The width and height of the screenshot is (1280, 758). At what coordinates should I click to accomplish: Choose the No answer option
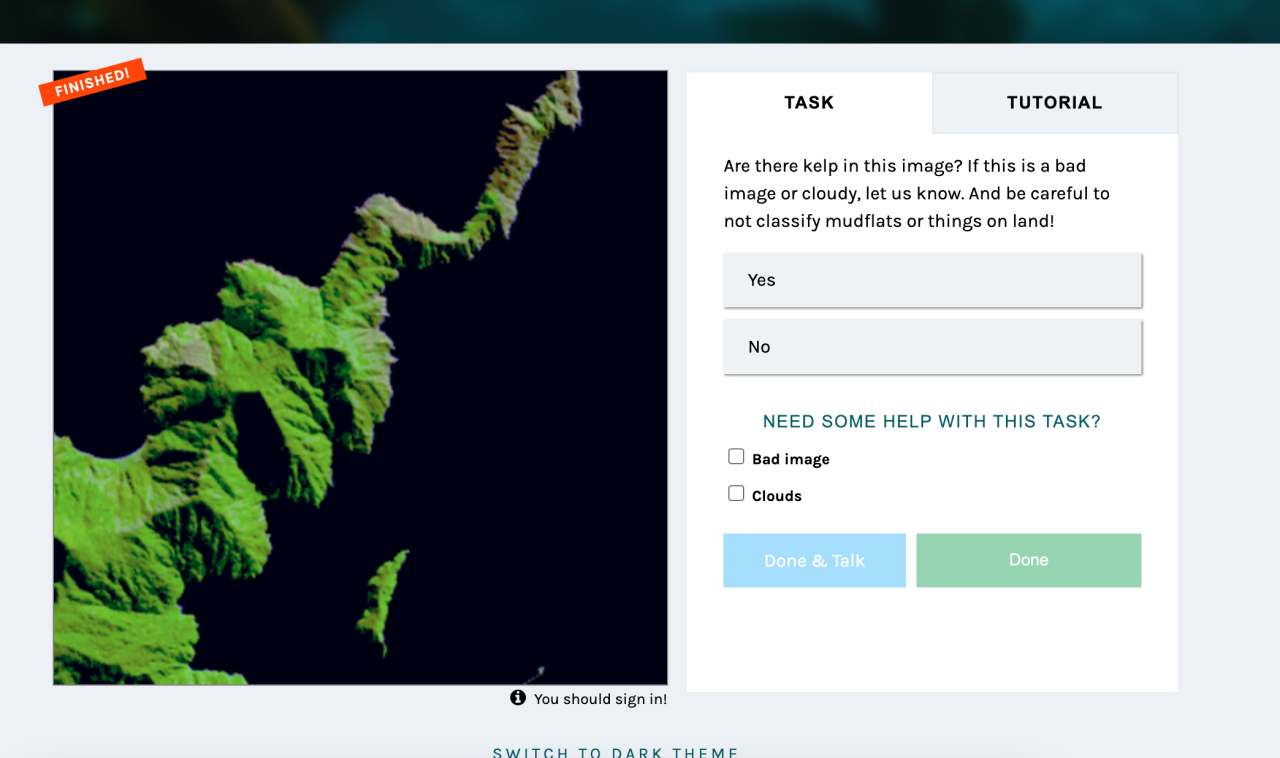pyautogui.click(x=932, y=347)
